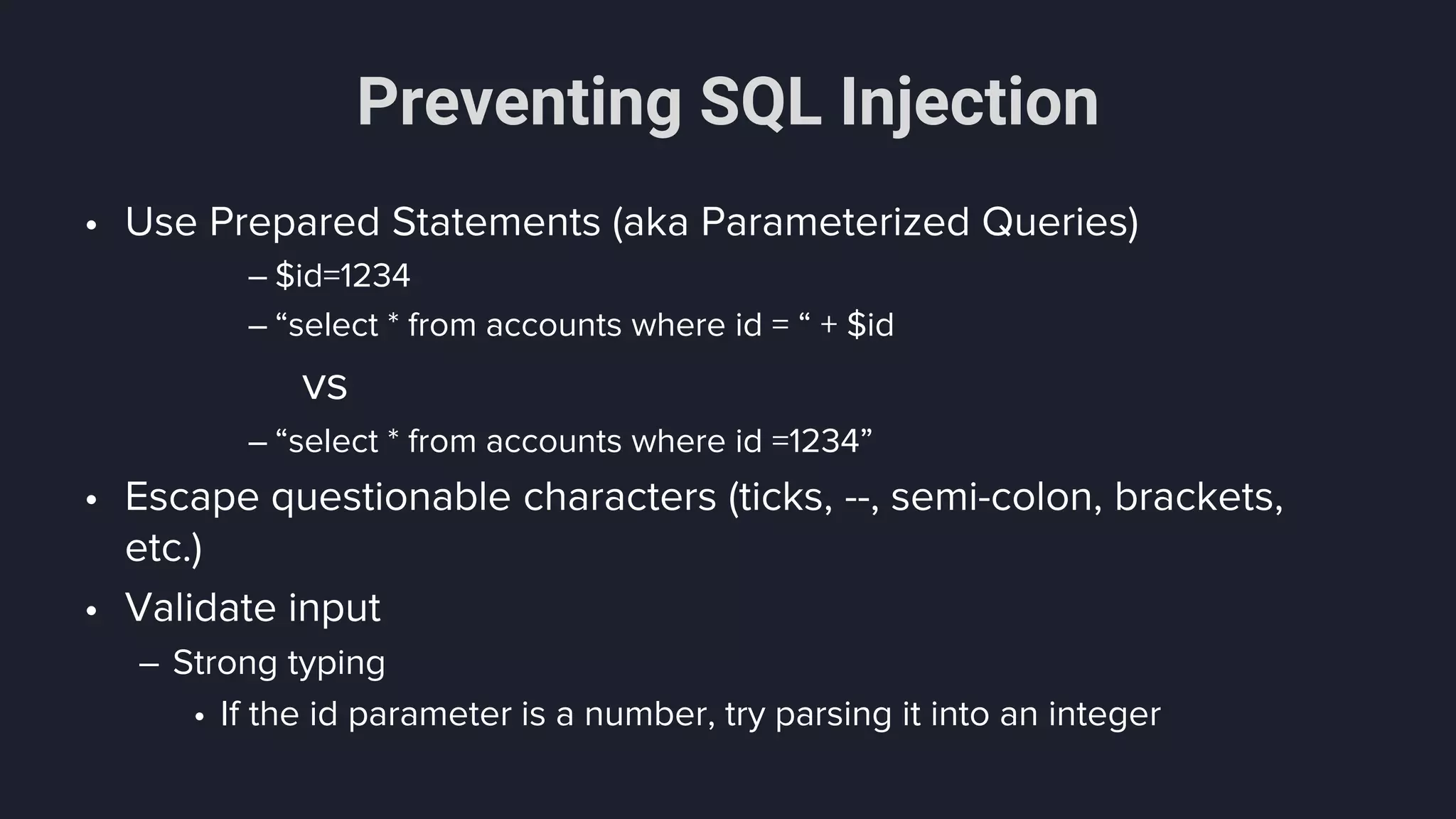The image size is (1456, 819).
Task: Click the 'If the id parameter is a number' line
Action: point(690,714)
